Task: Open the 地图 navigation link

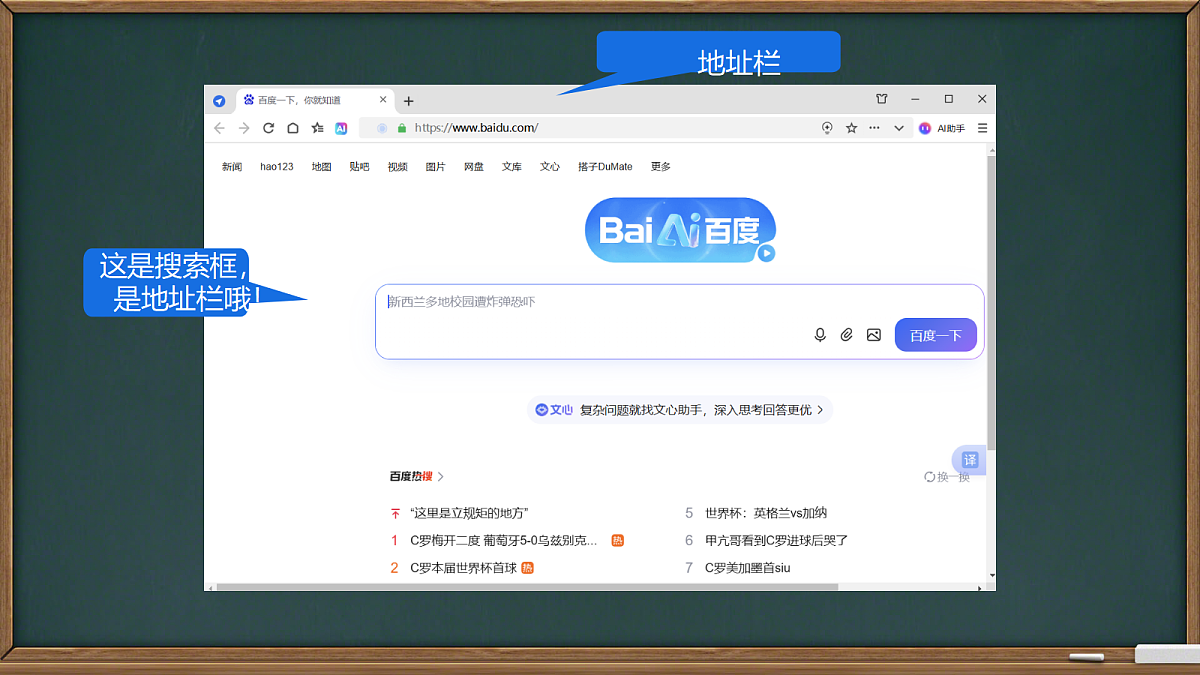Action: pos(321,167)
